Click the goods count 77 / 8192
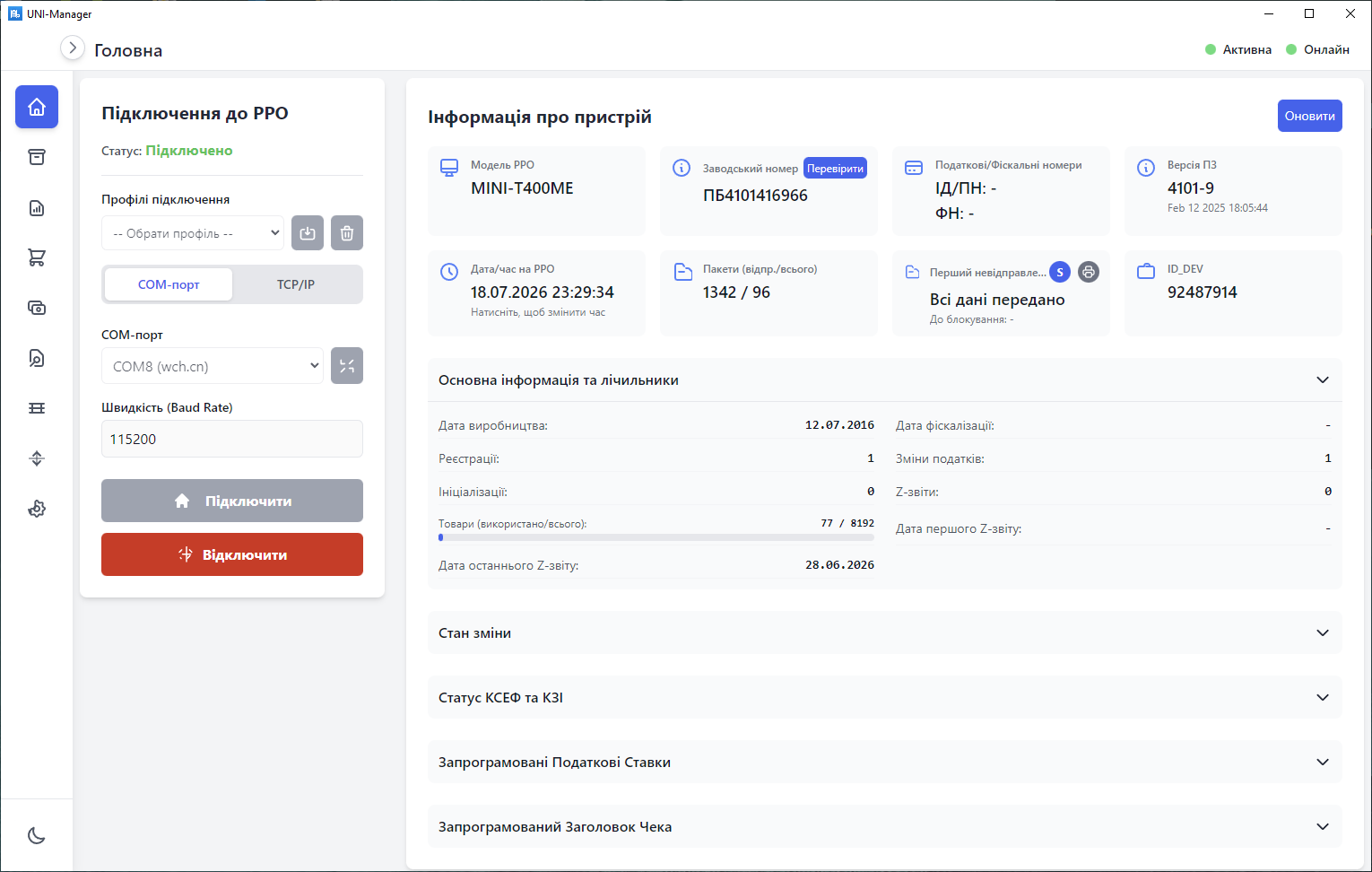 pos(847,523)
